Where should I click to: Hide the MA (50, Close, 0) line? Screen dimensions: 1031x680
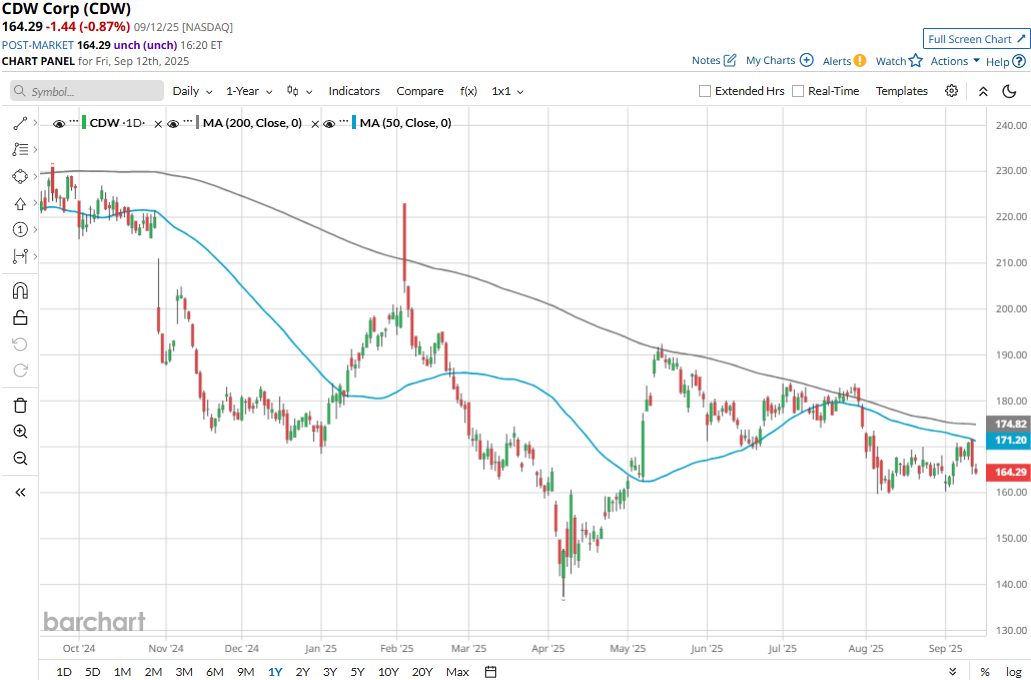329,124
